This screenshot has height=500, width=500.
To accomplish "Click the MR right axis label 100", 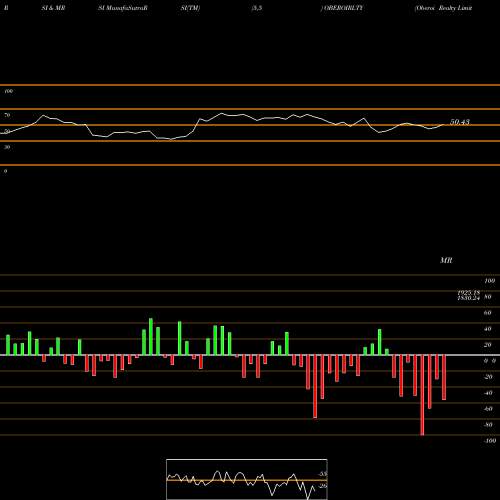I will point(489,281).
